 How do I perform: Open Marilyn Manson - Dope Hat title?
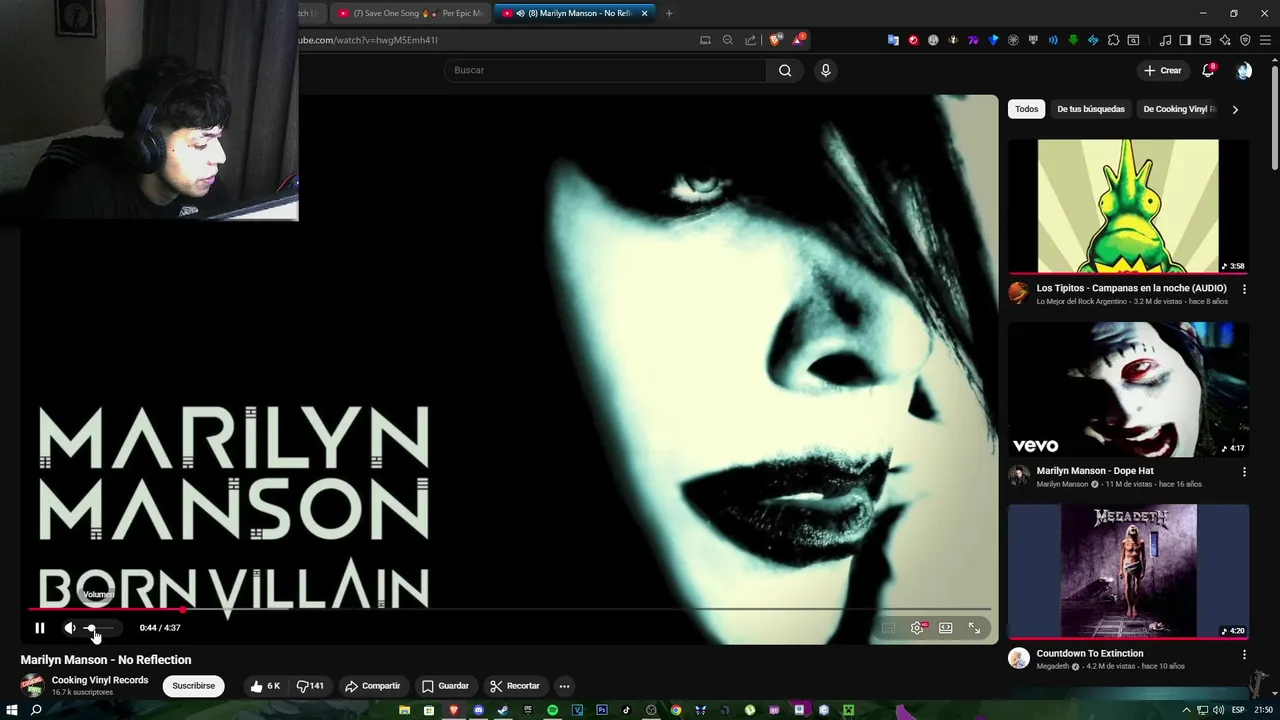click(x=1095, y=471)
